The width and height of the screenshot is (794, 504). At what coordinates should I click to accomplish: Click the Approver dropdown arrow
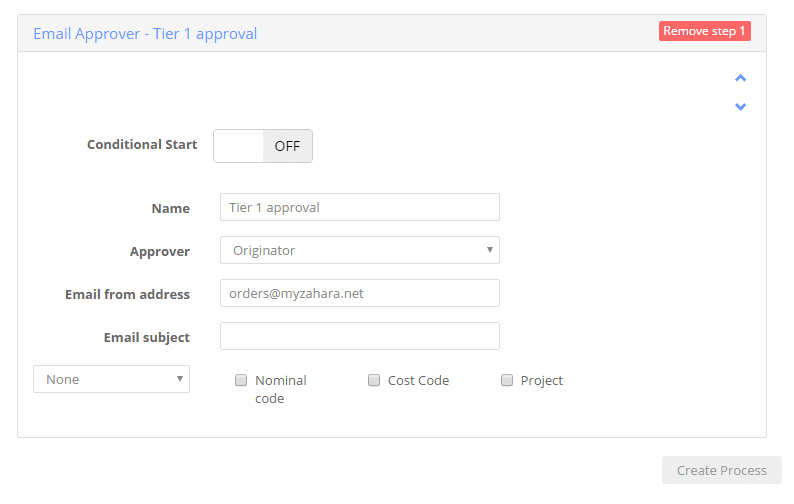(490, 250)
